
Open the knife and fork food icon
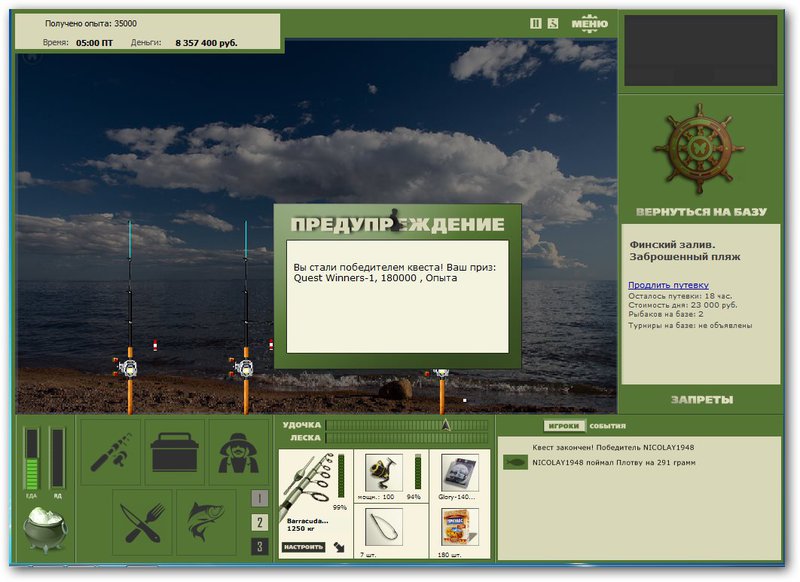click(x=142, y=522)
